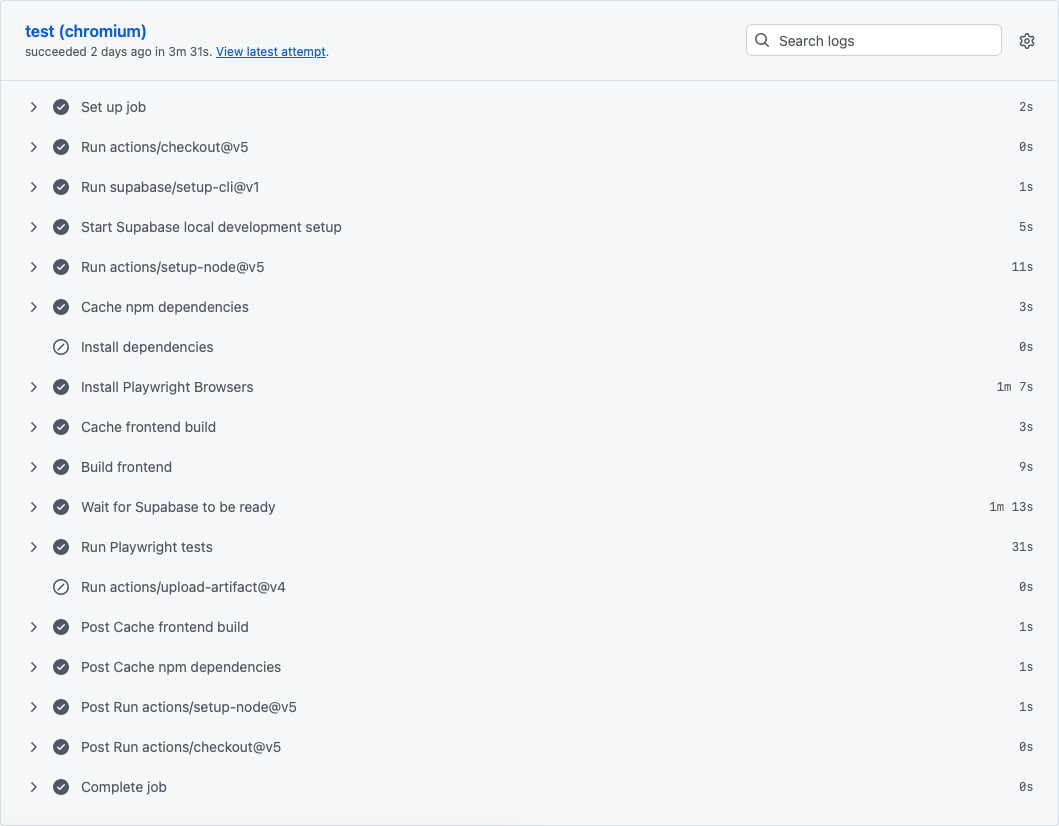Click the Search logs input field
The height and width of the screenshot is (826, 1059).
pos(880,40)
